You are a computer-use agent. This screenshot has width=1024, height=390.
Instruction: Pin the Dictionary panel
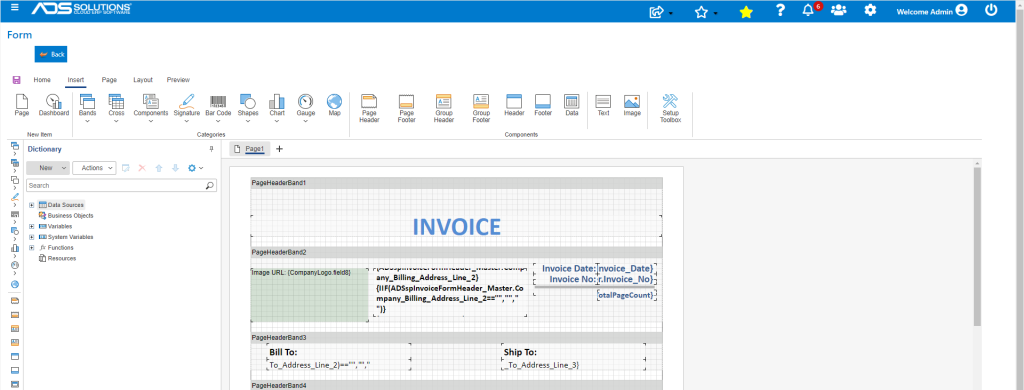[x=211, y=149]
